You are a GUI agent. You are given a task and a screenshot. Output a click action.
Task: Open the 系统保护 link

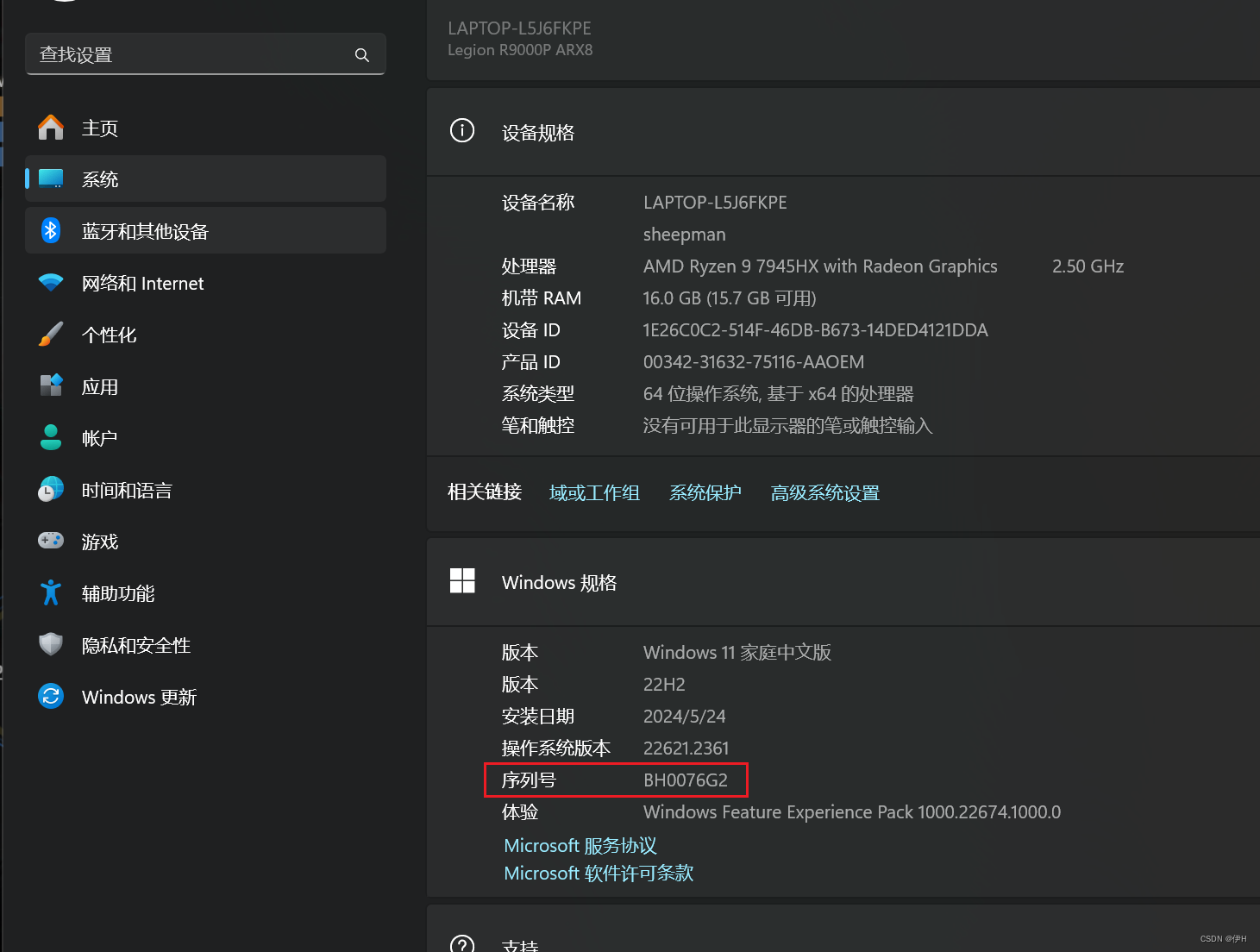pyautogui.click(x=705, y=492)
